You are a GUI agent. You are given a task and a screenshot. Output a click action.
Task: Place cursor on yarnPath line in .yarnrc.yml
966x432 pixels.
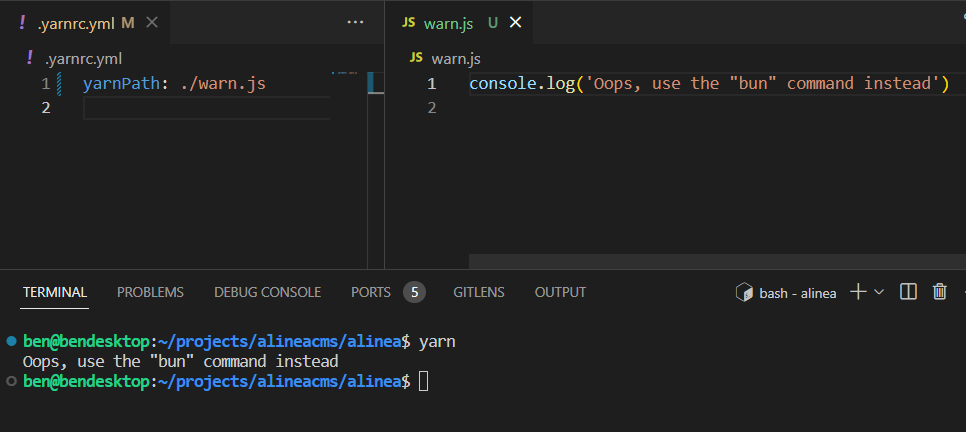point(174,84)
